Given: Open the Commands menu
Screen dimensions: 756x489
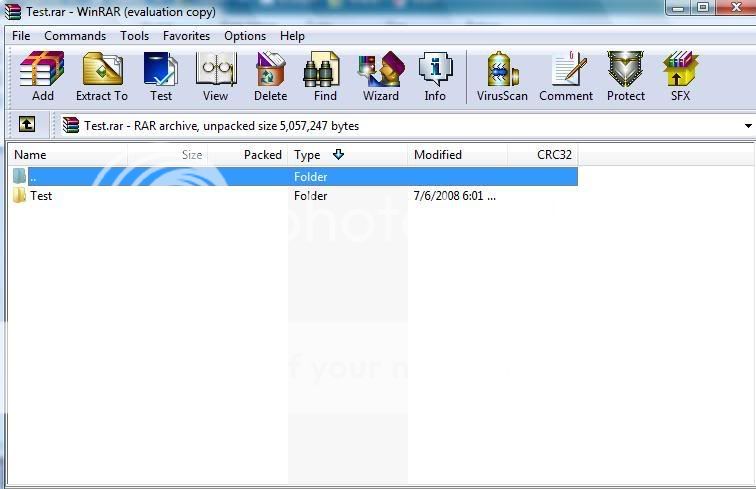Looking at the screenshot, I should click(x=75, y=36).
